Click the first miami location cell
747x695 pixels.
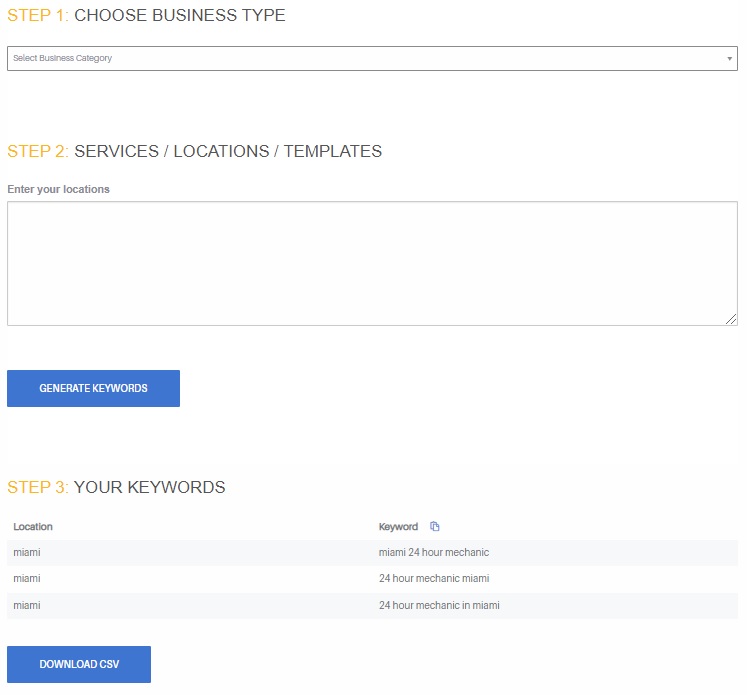point(27,552)
